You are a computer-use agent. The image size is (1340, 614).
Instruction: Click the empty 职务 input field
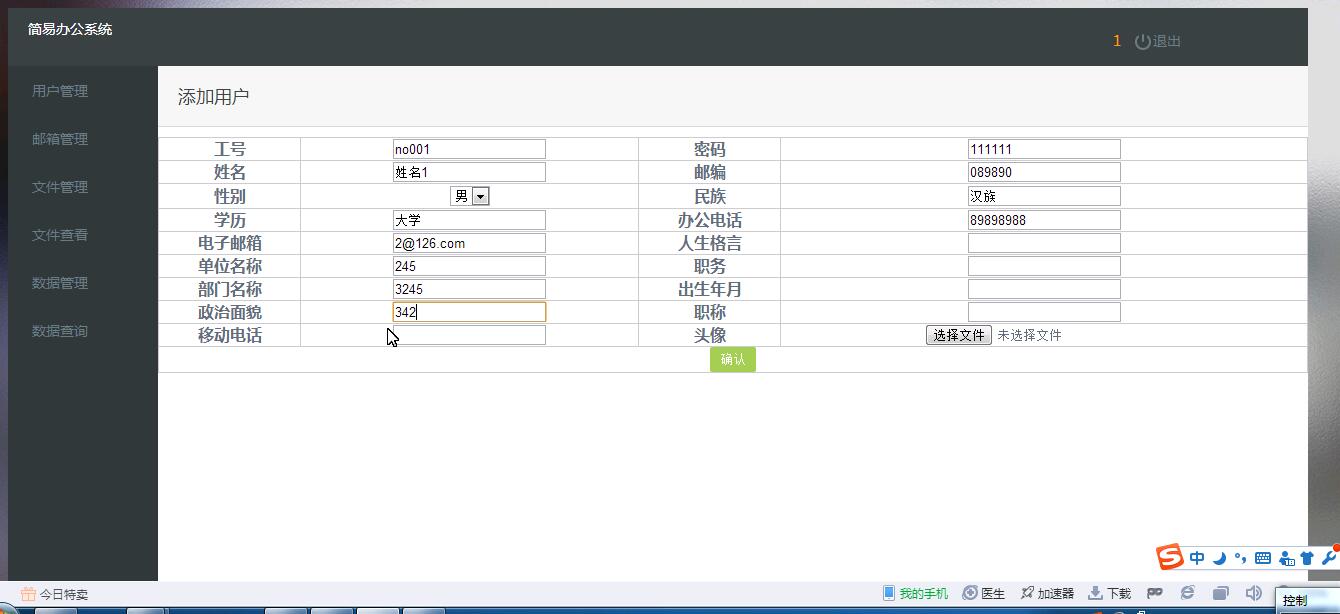point(1044,266)
